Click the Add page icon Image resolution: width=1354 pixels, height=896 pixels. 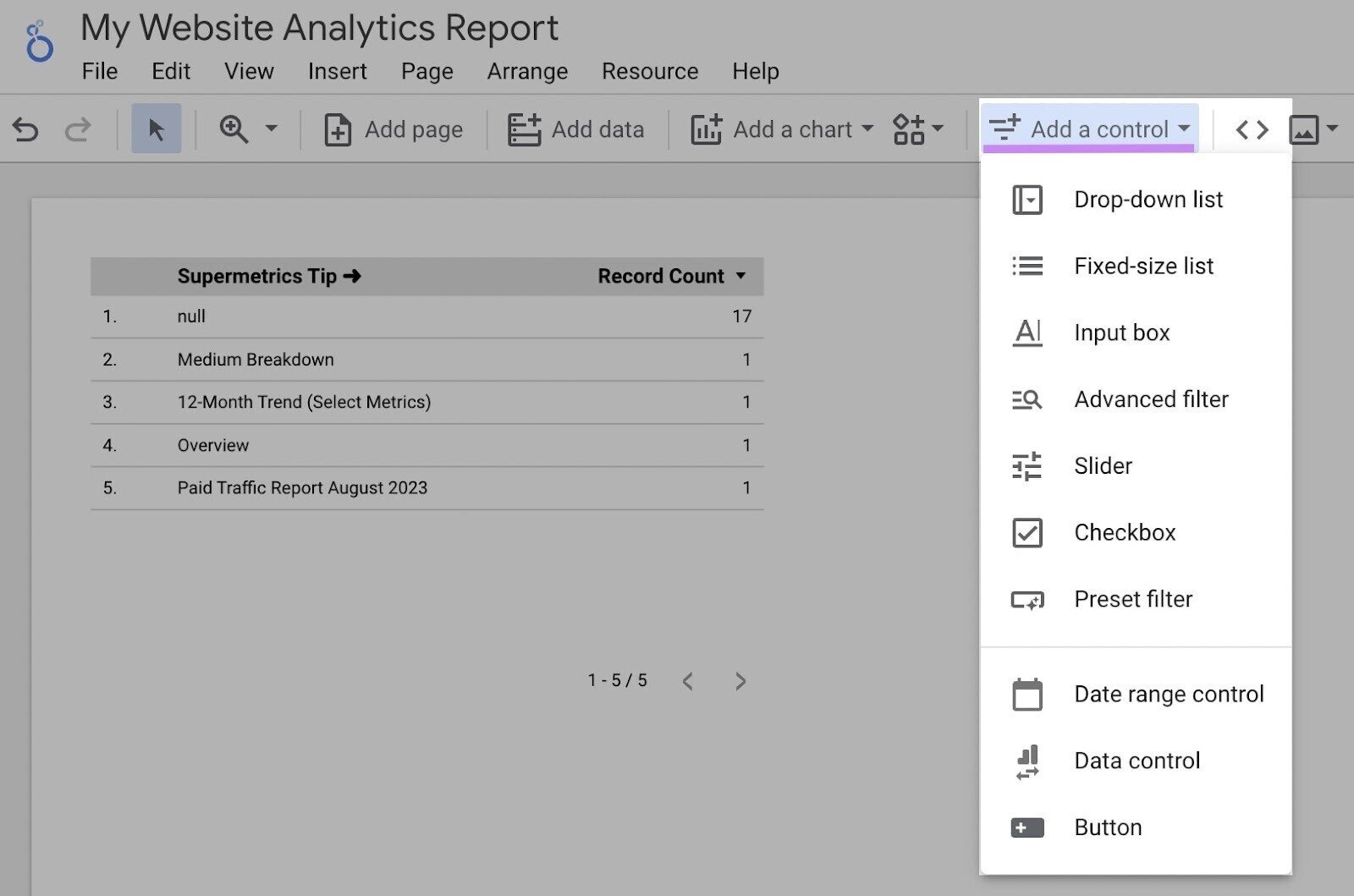pos(337,129)
